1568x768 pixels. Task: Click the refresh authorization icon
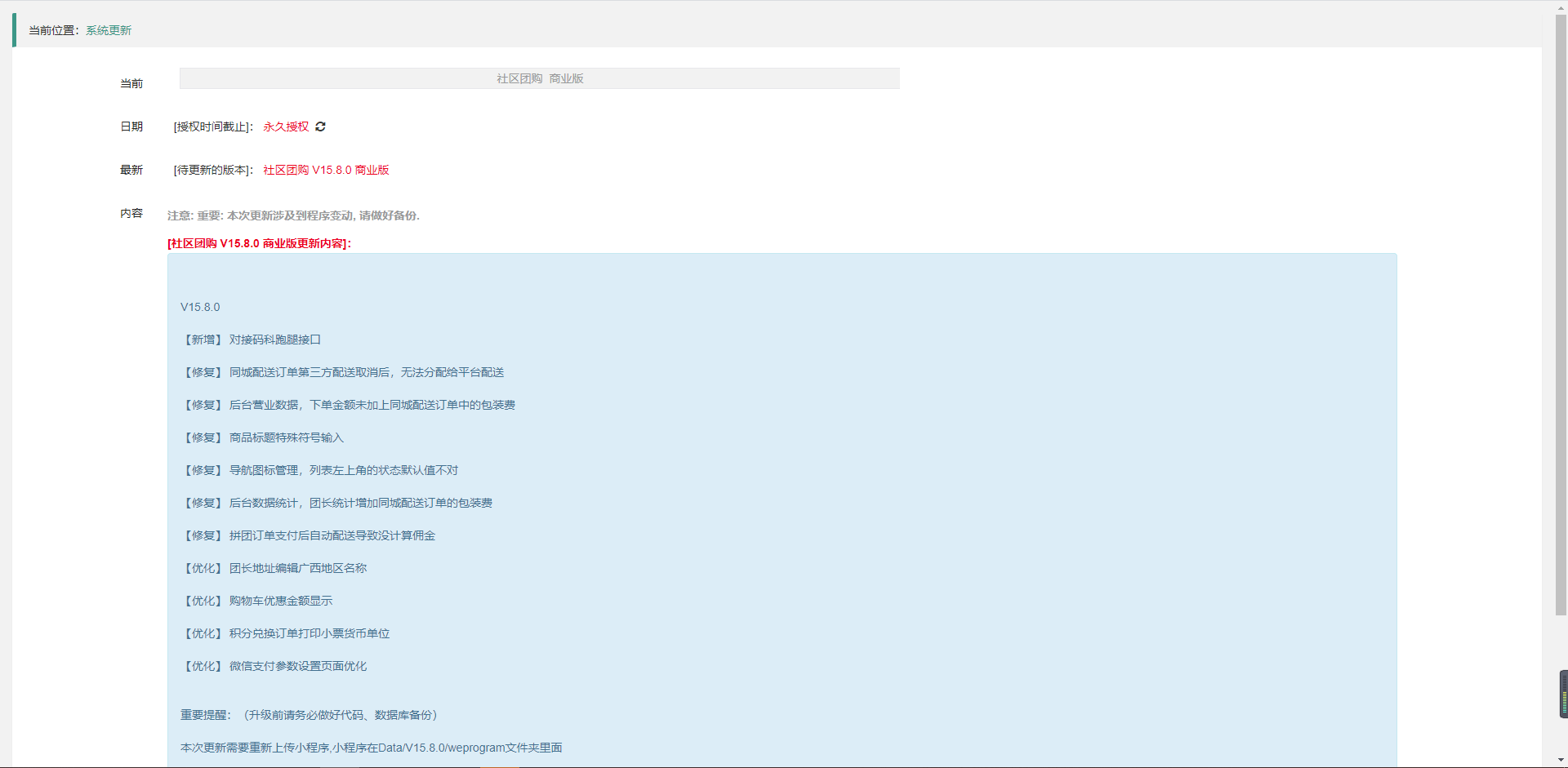coord(320,127)
